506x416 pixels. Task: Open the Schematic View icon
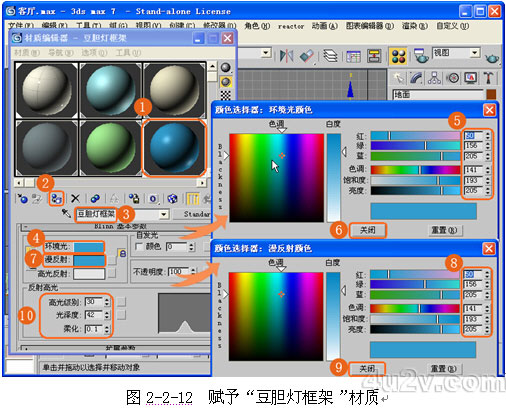click(x=374, y=56)
